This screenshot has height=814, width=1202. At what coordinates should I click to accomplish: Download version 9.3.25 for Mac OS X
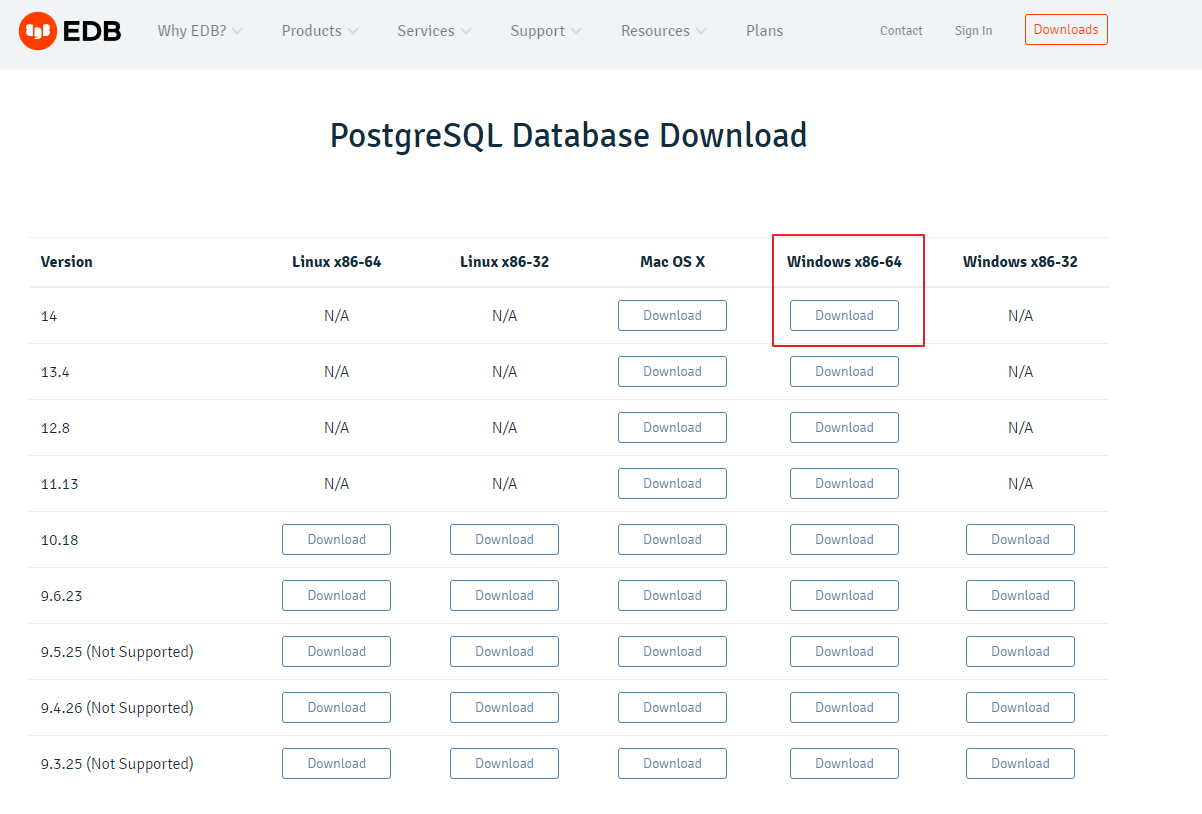672,763
